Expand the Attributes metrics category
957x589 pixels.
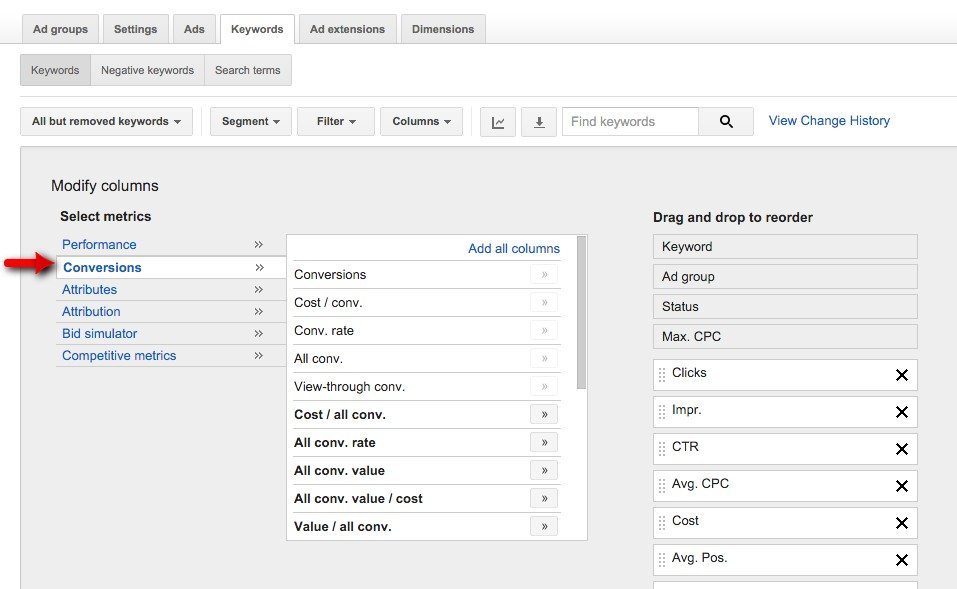(90, 289)
